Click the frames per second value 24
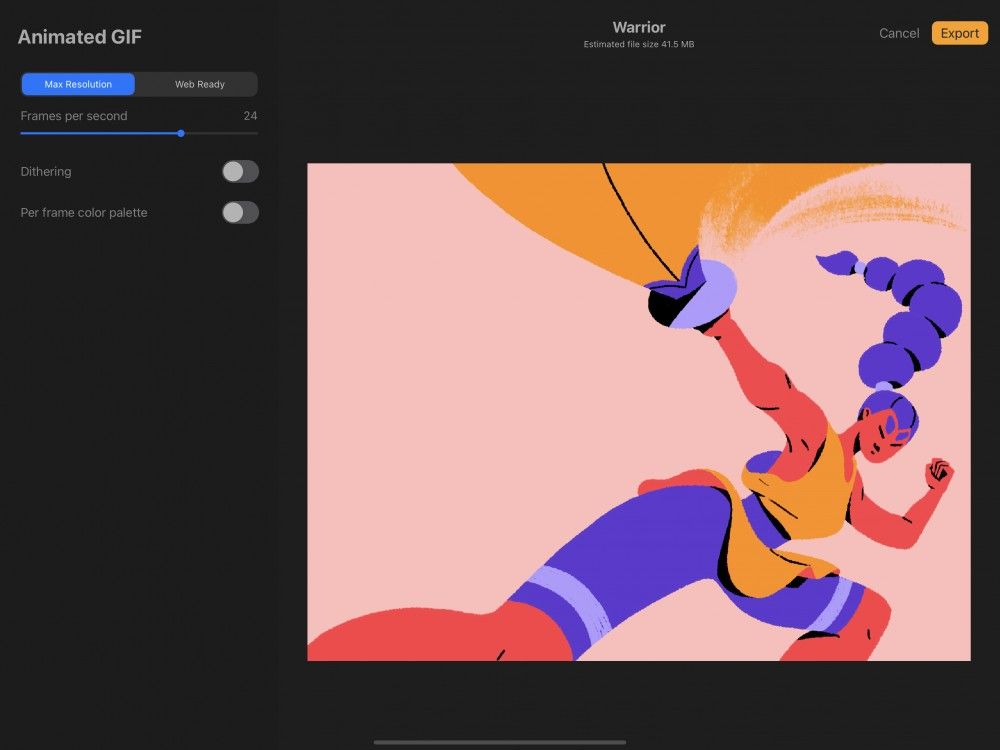 click(251, 116)
